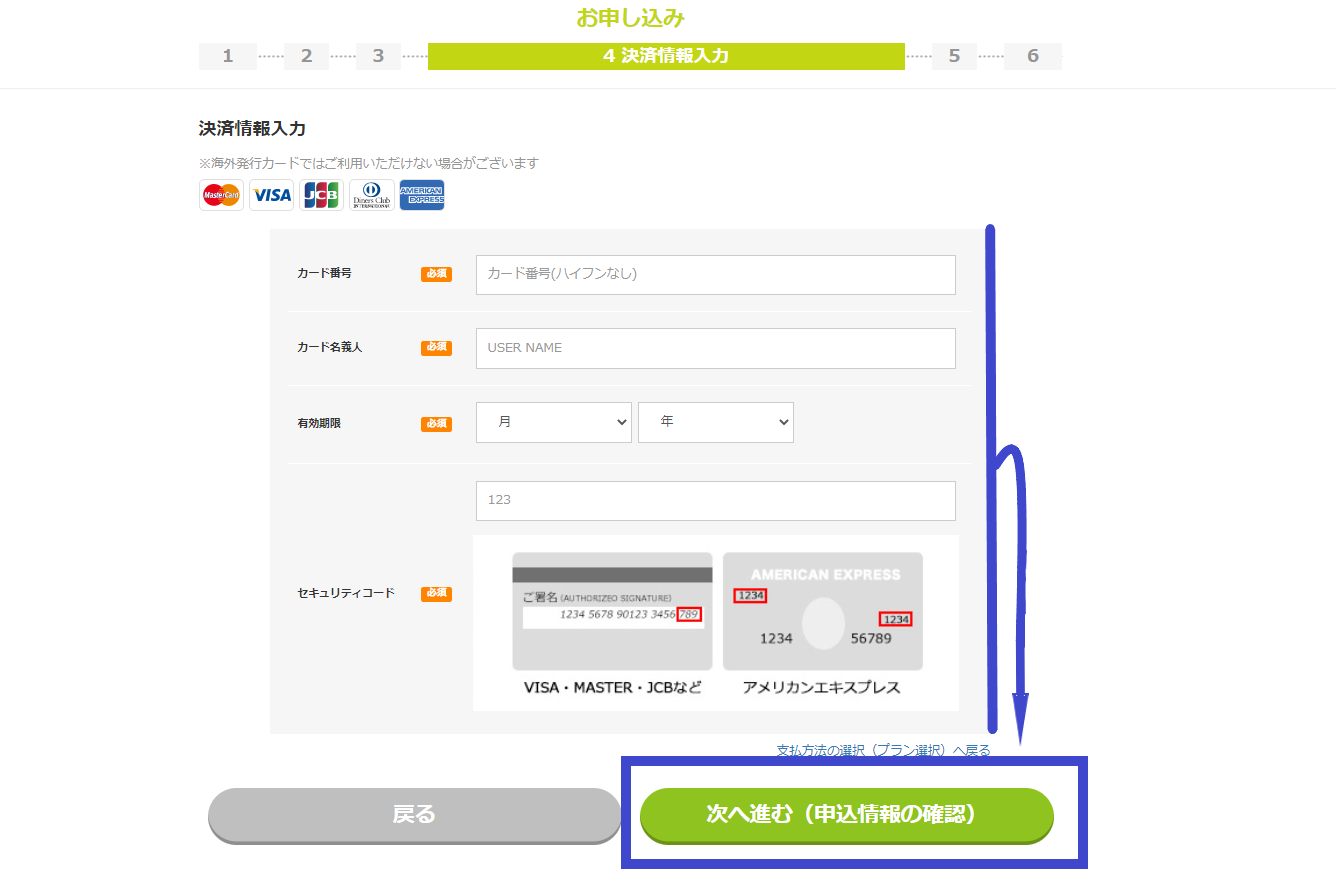Click 次へ進む（申込情報の確認） button

[847, 815]
